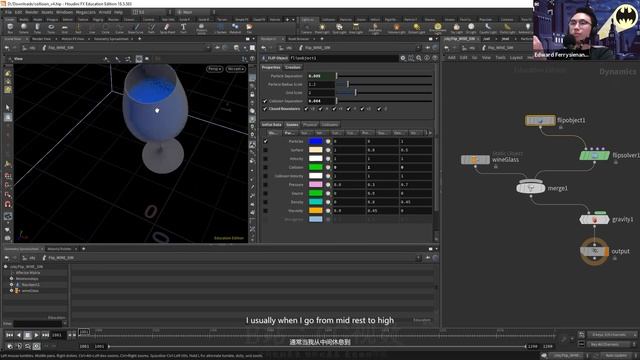The height and width of the screenshot is (360, 640).
Task: Click the Particle Separation value field
Action: pos(320,76)
